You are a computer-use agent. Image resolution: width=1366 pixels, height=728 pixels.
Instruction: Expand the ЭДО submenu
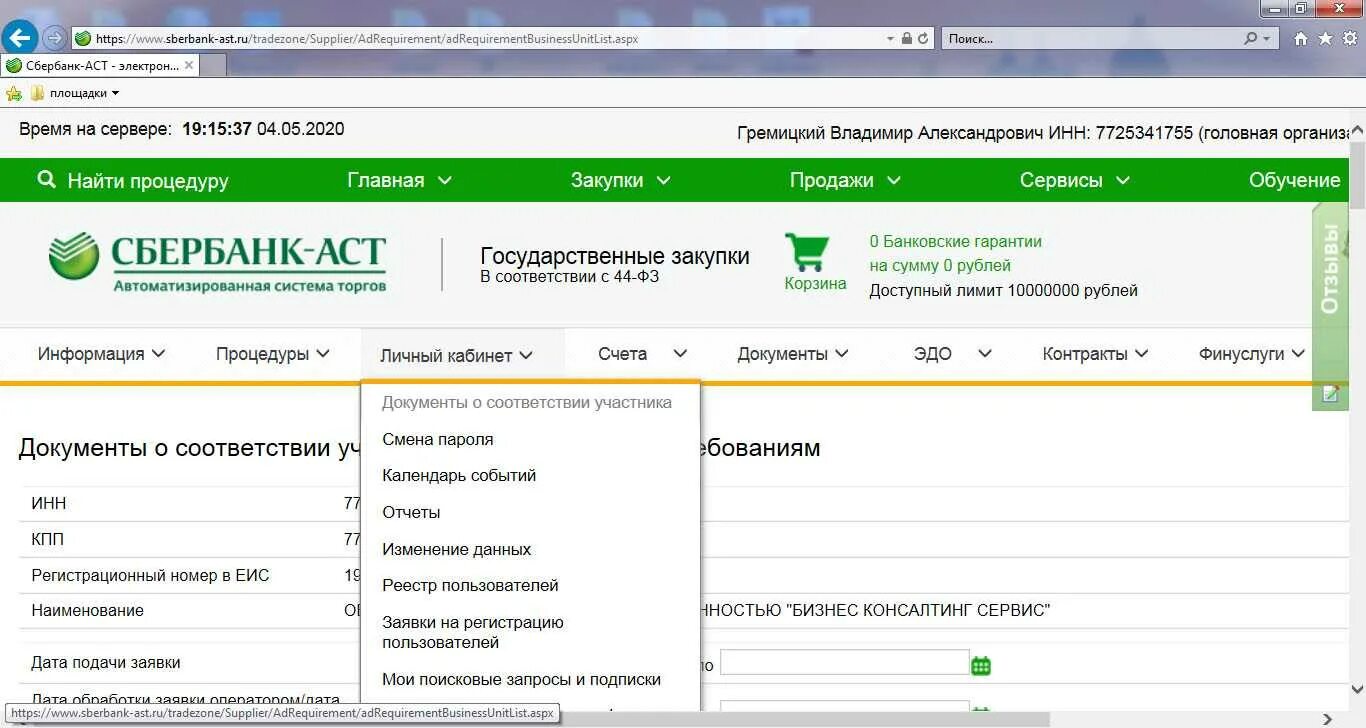tap(952, 354)
